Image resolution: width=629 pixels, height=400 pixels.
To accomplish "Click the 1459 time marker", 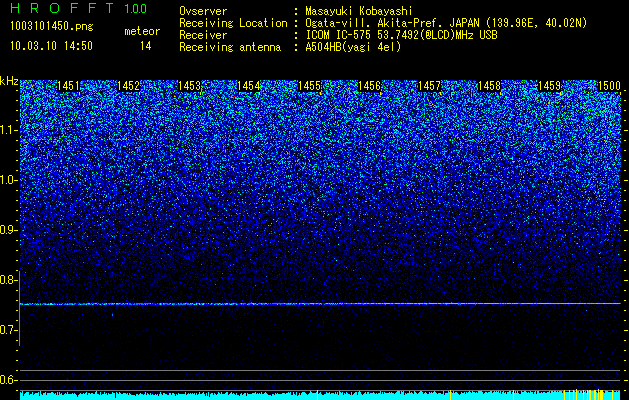I will click(549, 86).
